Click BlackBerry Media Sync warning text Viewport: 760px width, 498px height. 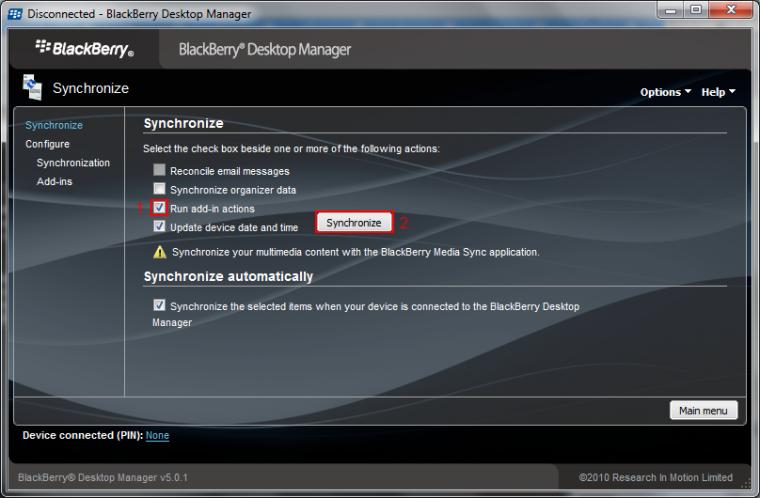356,252
